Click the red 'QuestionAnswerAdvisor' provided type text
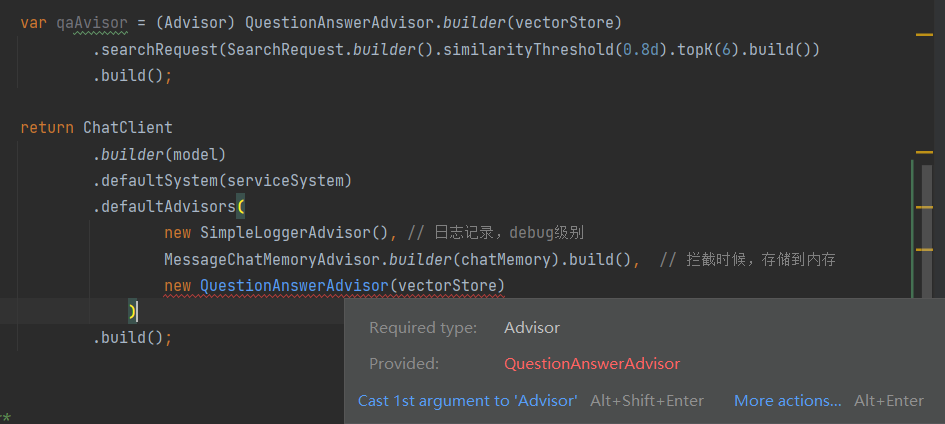 pos(592,364)
